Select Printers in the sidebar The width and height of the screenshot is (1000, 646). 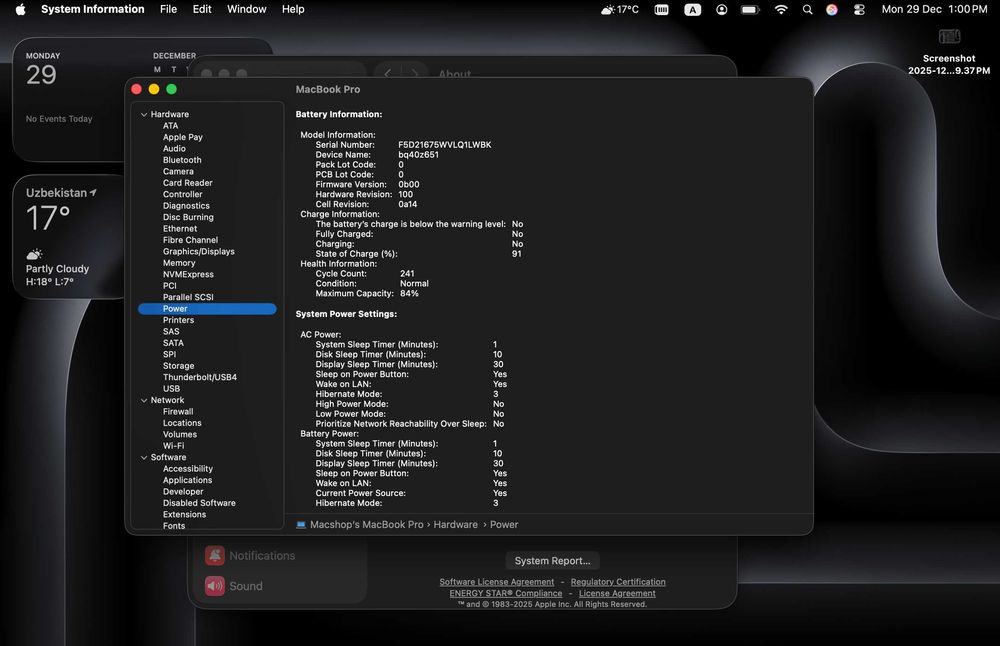click(178, 320)
